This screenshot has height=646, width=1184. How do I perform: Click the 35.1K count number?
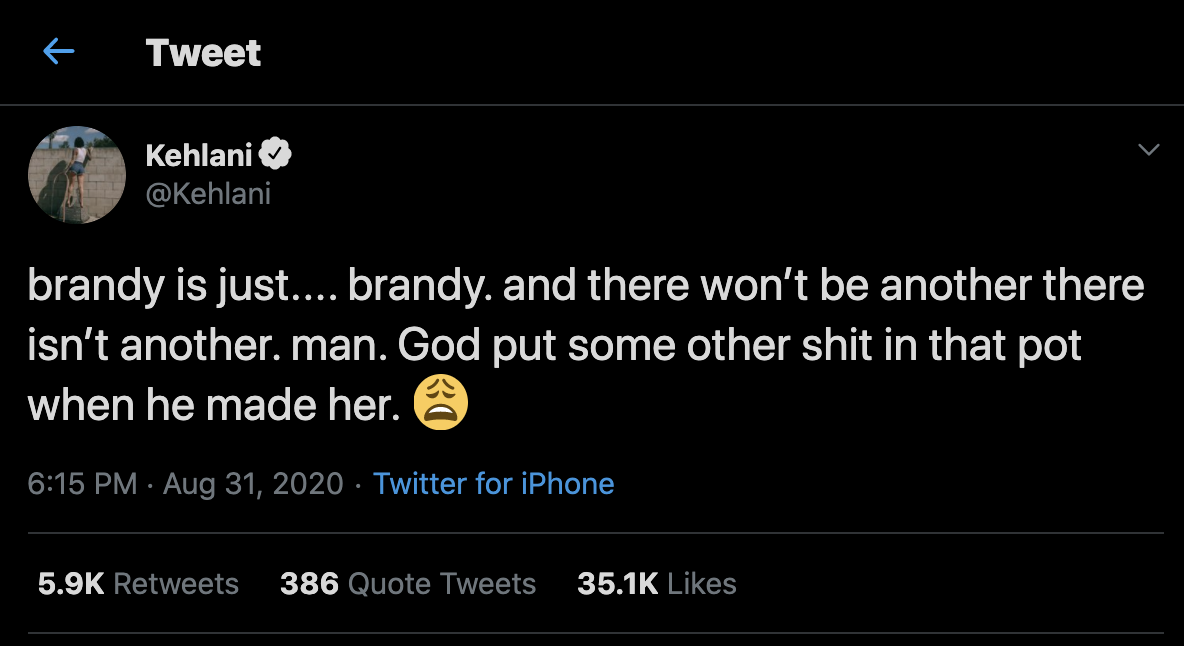617,584
